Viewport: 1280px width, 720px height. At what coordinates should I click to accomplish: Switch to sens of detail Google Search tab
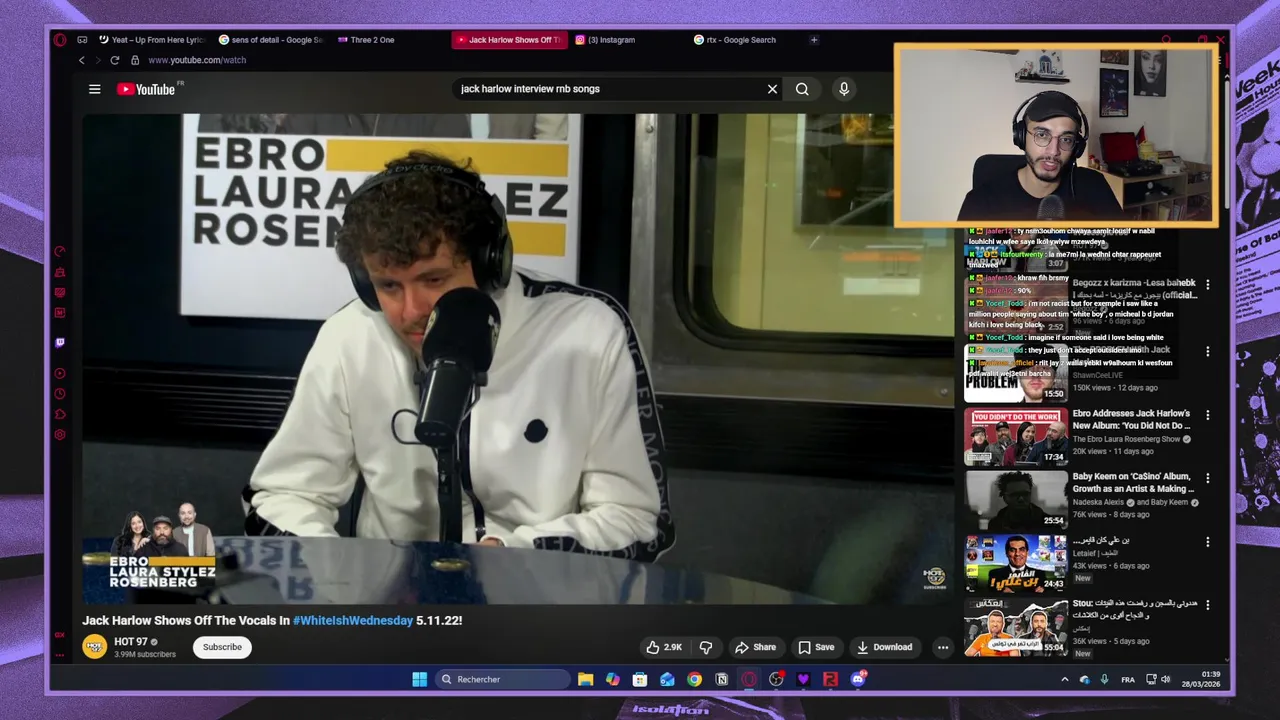(x=271, y=40)
